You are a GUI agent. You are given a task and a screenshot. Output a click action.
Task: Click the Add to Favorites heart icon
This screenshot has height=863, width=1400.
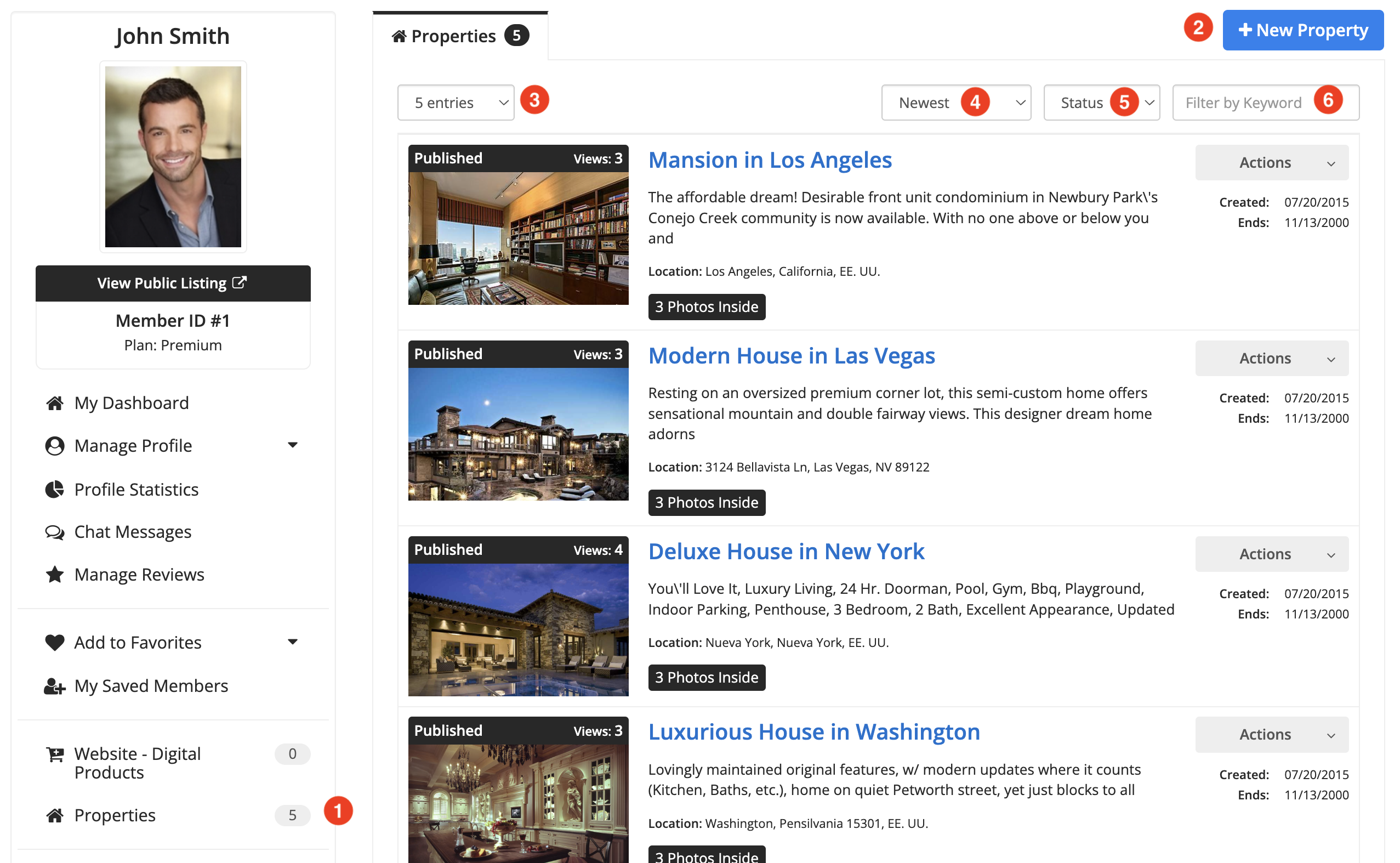(x=54, y=643)
